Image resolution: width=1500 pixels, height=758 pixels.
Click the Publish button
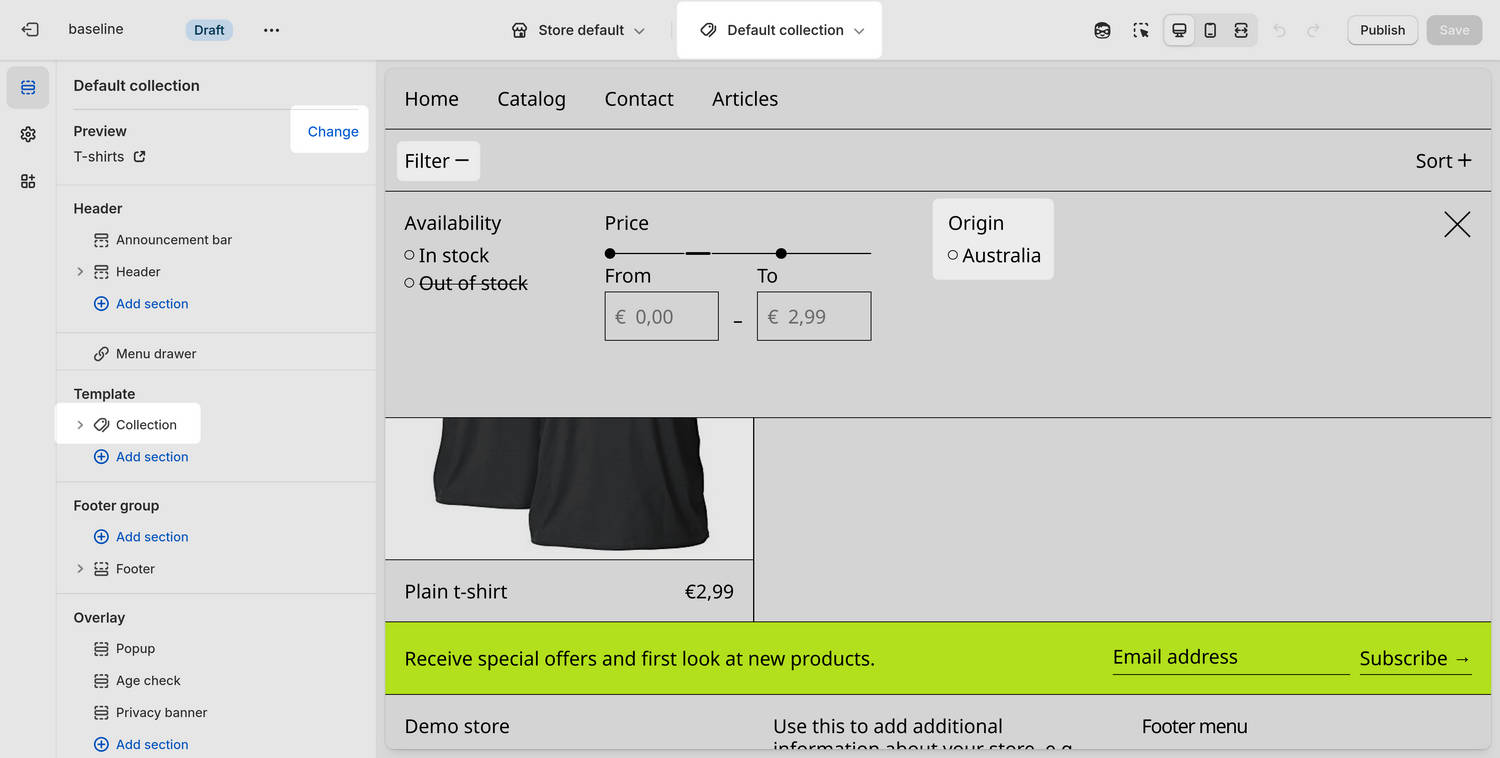pos(1382,30)
